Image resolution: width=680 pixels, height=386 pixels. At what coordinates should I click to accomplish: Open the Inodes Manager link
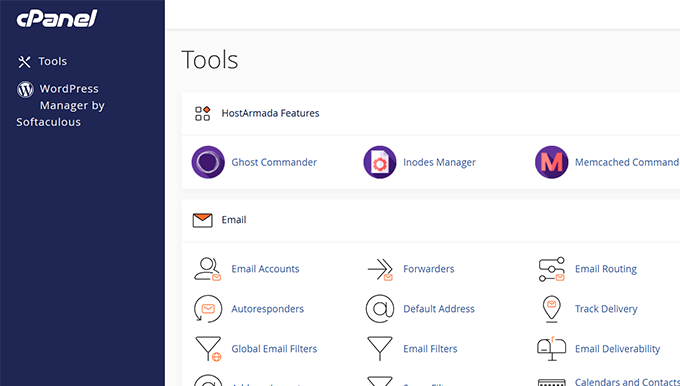pos(439,162)
